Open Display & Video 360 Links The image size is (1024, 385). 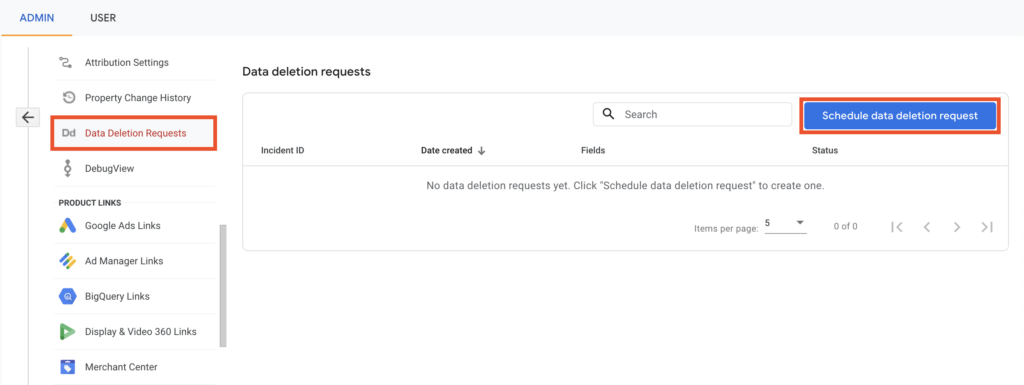[140, 331]
